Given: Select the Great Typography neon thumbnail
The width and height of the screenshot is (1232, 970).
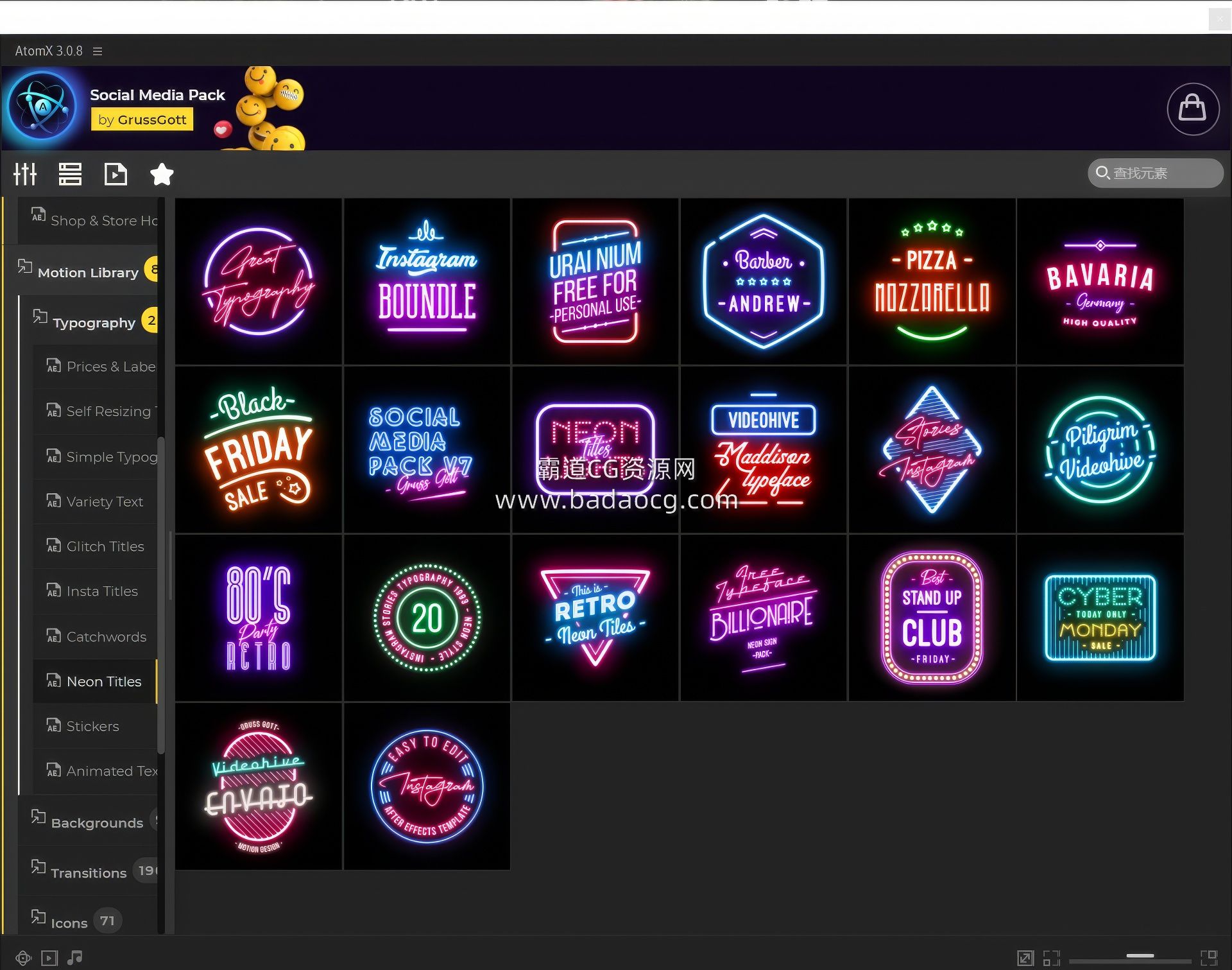Looking at the screenshot, I should 259,281.
